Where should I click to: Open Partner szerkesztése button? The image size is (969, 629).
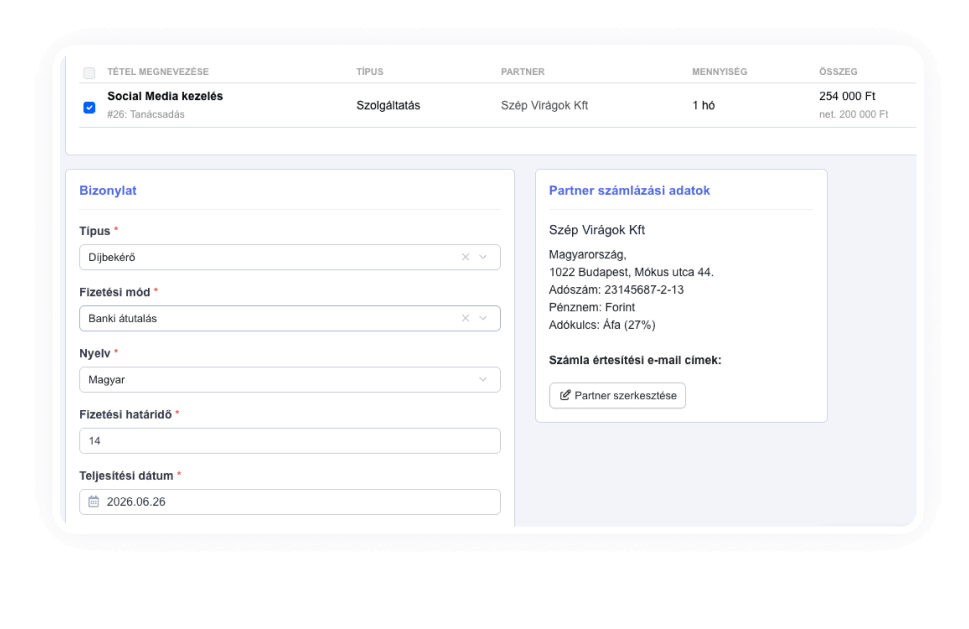click(x=617, y=395)
